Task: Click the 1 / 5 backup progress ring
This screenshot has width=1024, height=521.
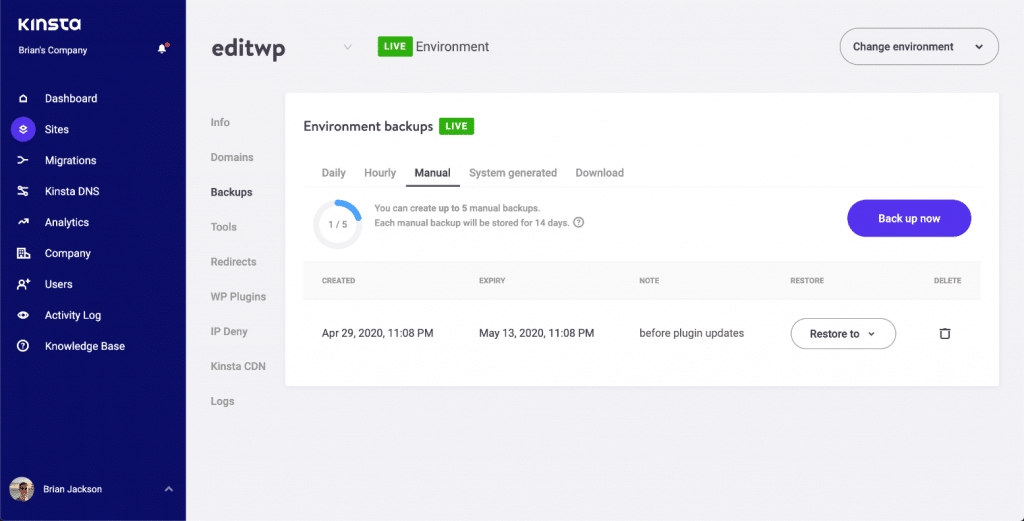Action: 337,224
